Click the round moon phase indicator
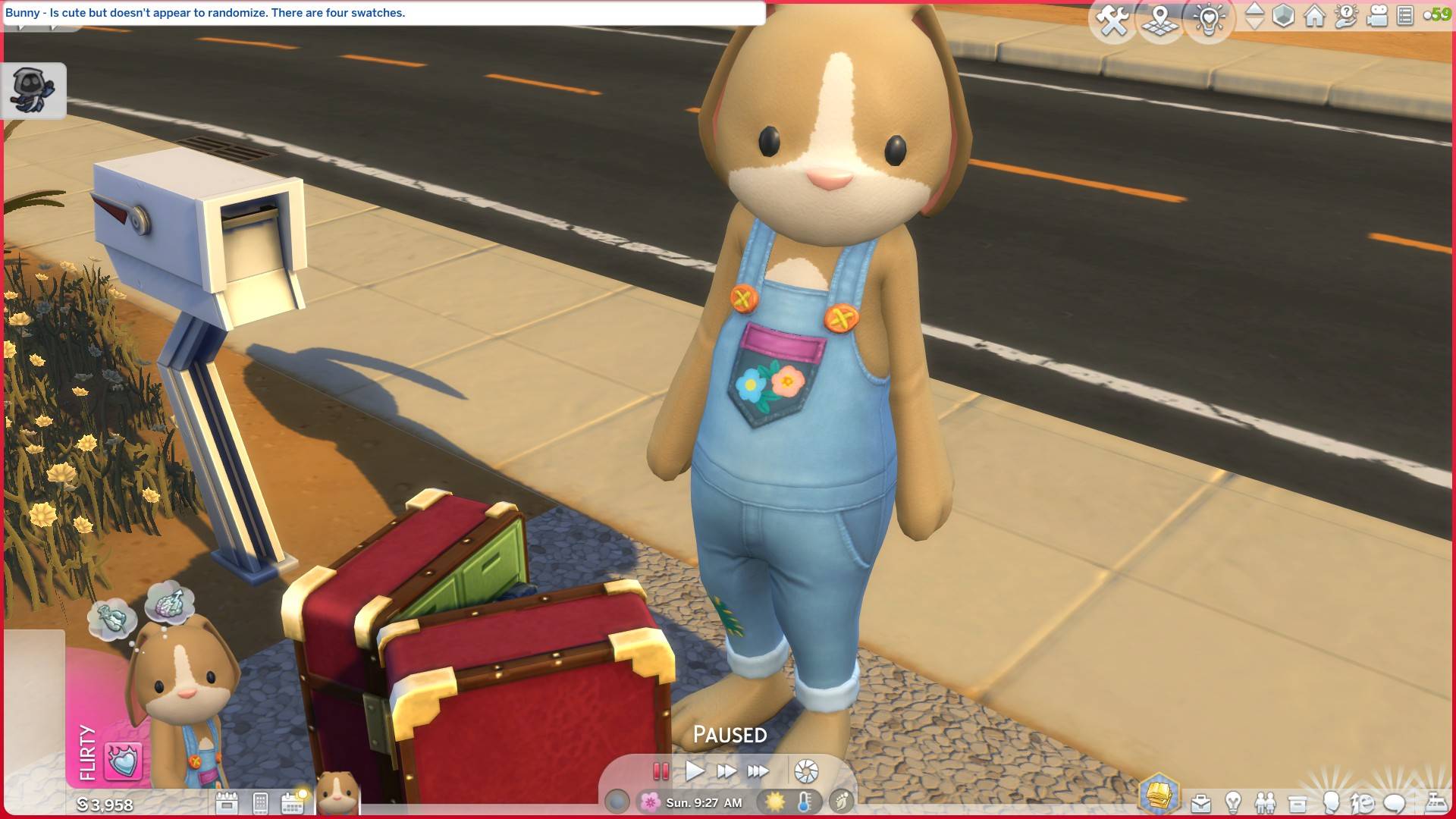This screenshot has width=1456, height=819. pyautogui.click(x=617, y=802)
